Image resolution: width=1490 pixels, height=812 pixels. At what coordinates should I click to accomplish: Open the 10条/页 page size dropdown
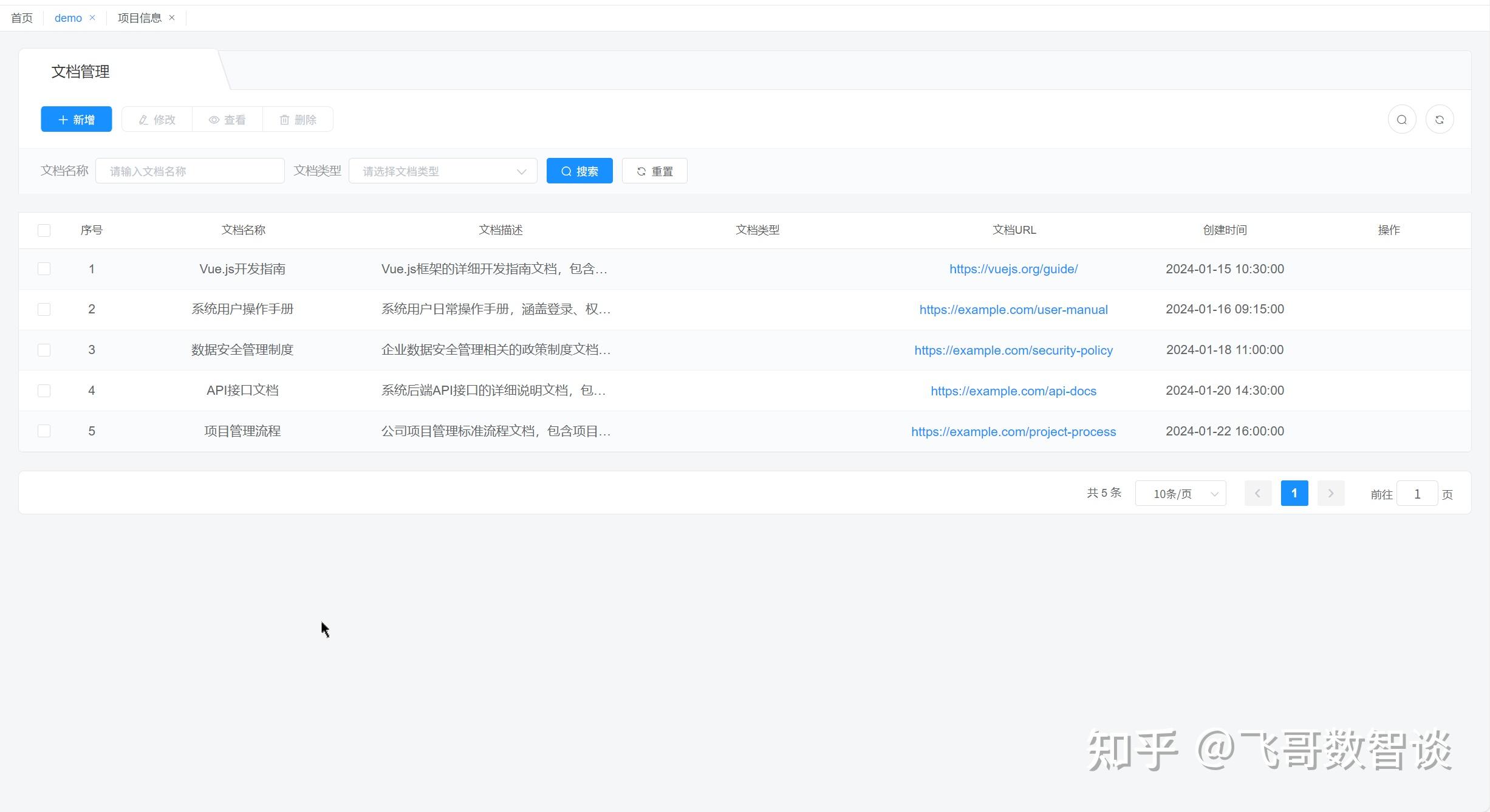click(1180, 493)
